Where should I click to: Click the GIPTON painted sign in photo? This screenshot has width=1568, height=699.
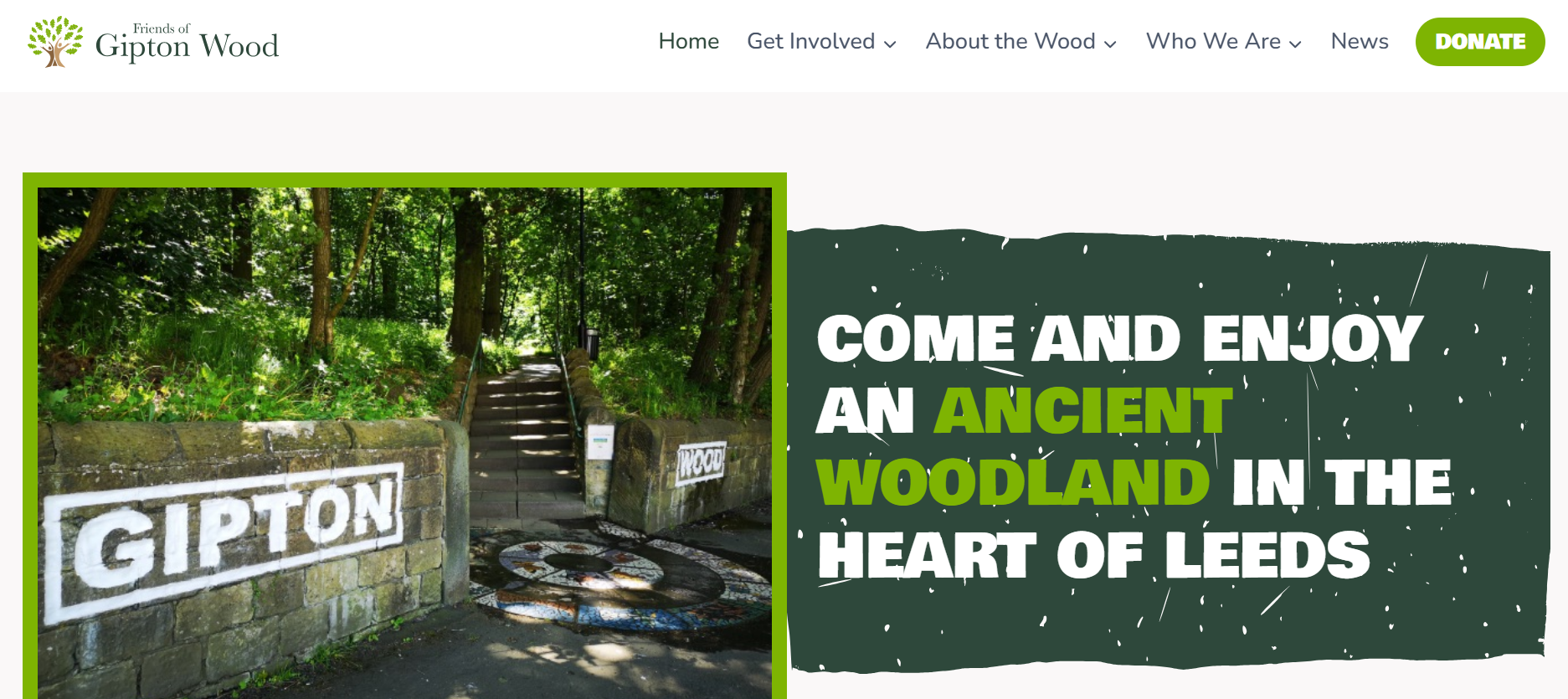[226, 540]
